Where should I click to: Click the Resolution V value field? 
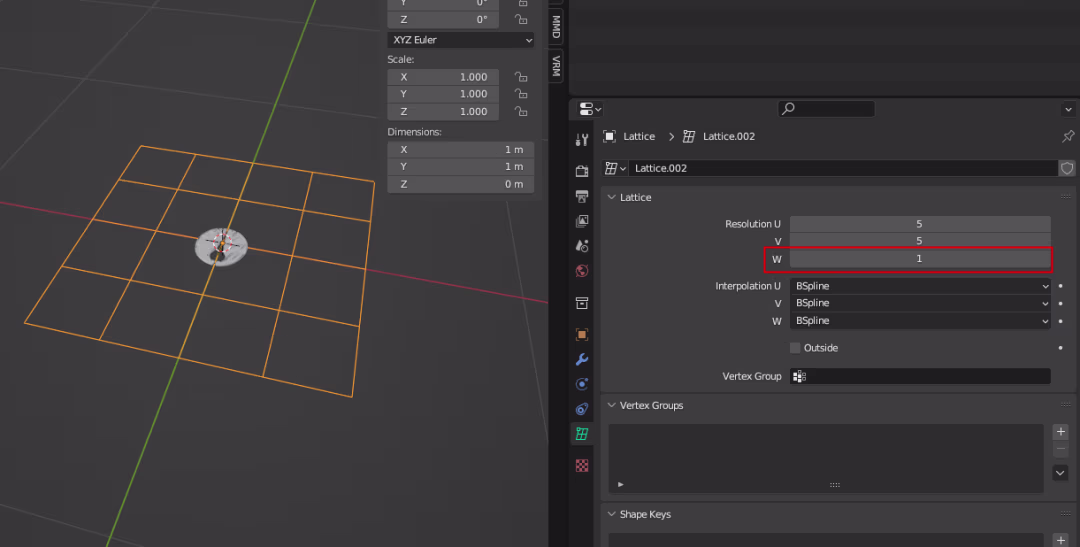click(920, 240)
